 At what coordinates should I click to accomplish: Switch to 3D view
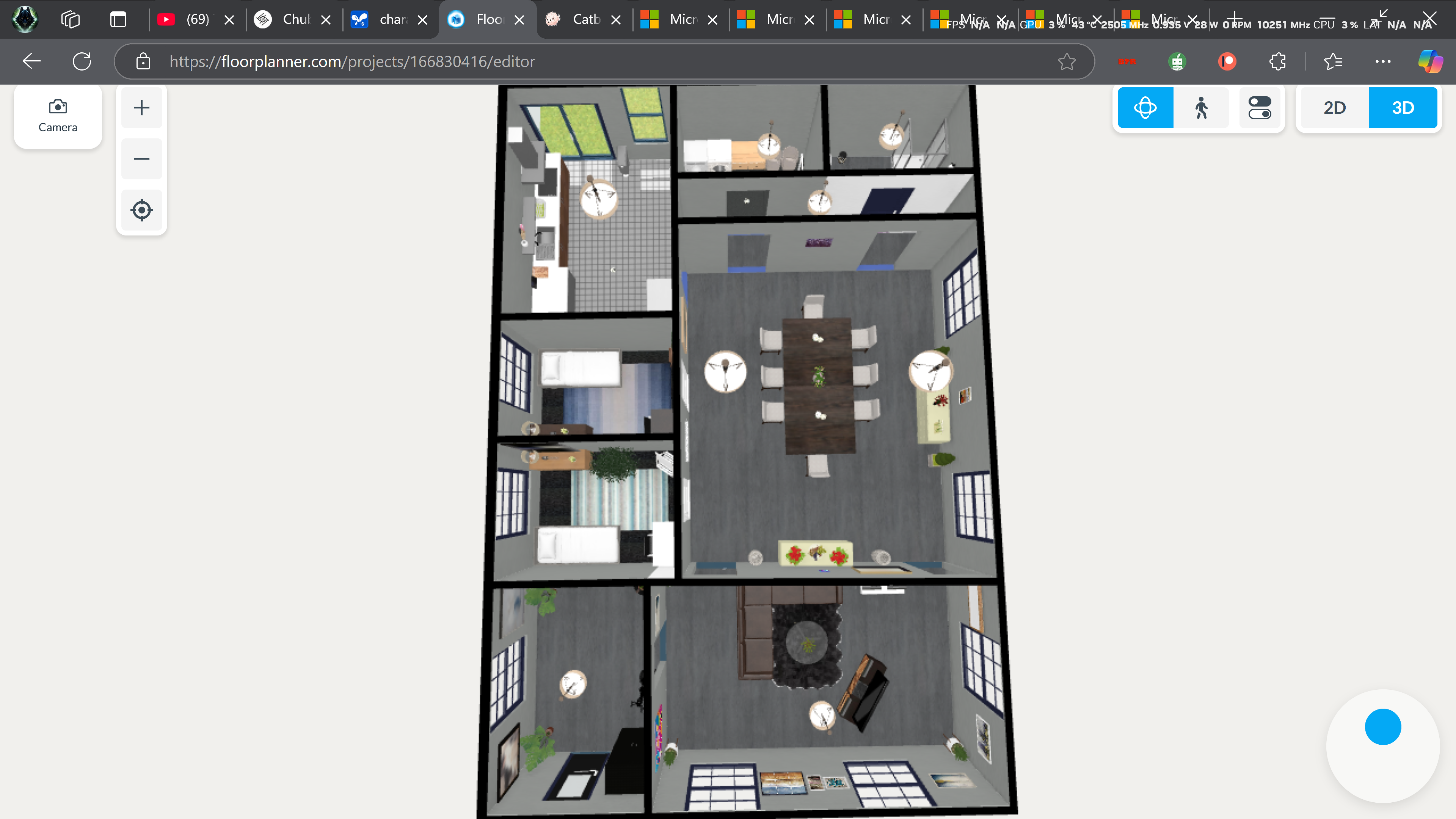[x=1403, y=107]
